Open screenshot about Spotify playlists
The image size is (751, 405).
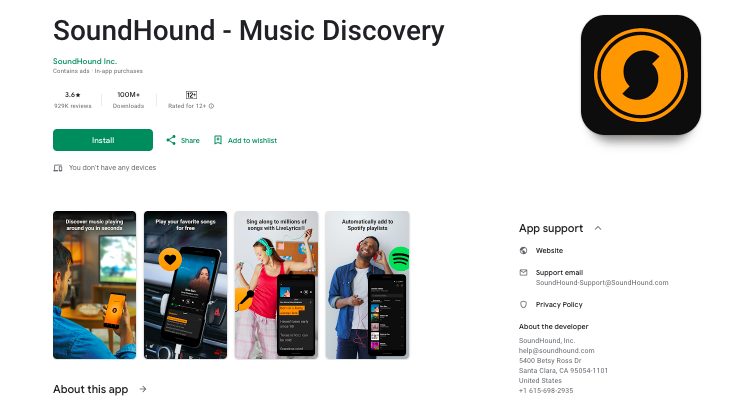[x=367, y=285]
